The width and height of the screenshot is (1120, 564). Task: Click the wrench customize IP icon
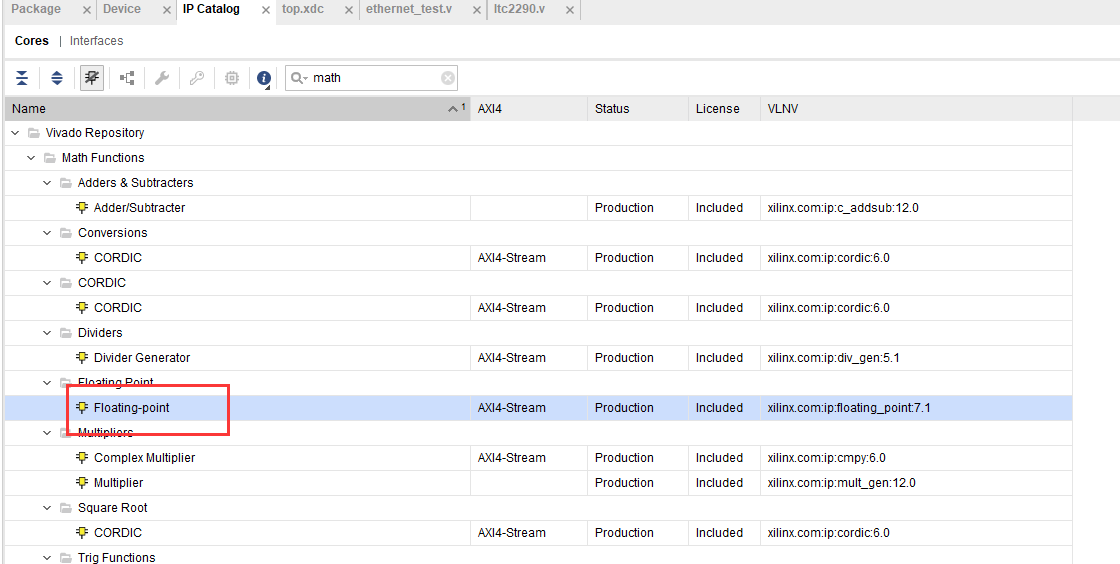(x=162, y=78)
